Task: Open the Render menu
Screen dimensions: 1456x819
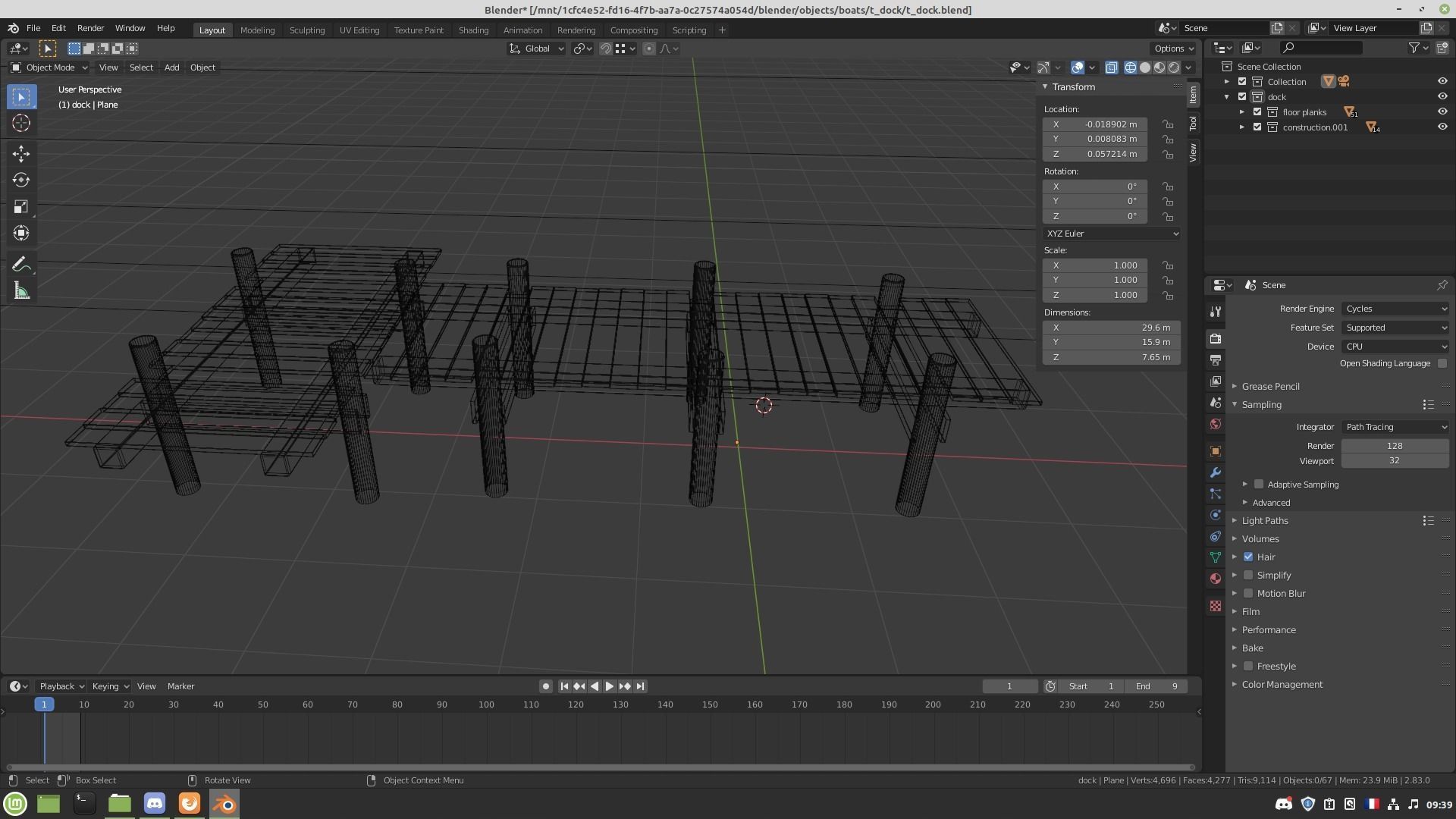Action: 90,28
